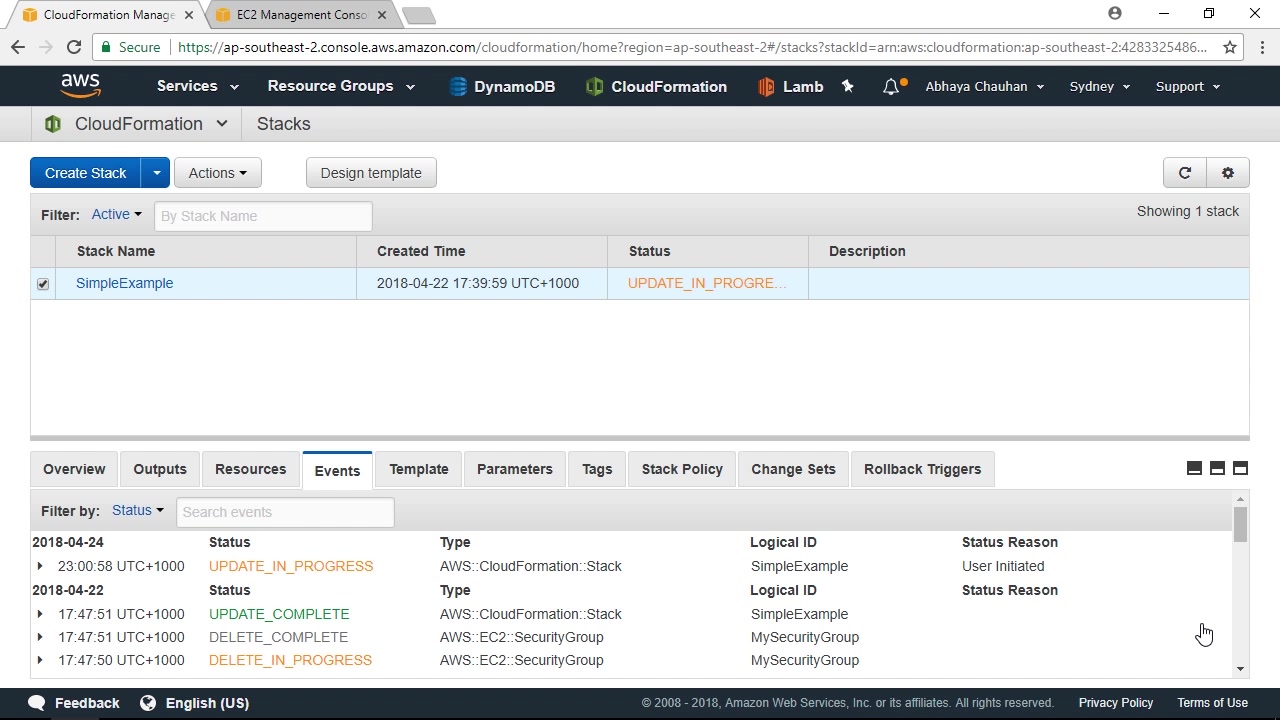
Task: Switch to the Tags tab
Action: [x=597, y=469]
